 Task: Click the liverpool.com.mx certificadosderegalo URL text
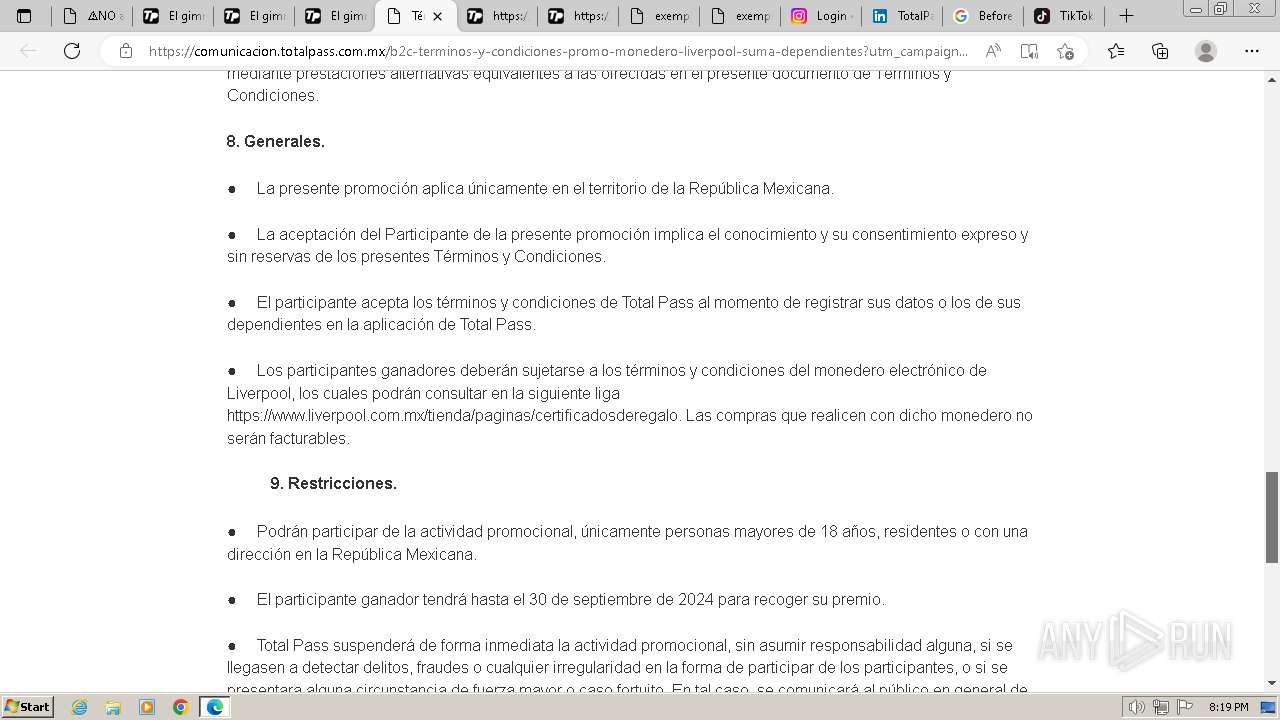coord(454,416)
